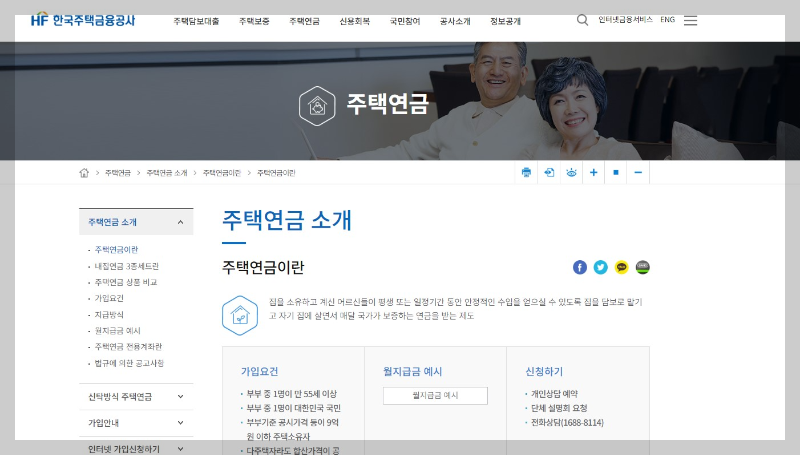The height and width of the screenshot is (455, 800).
Task: Open the hamburger menu icon
Action: (x=690, y=20)
